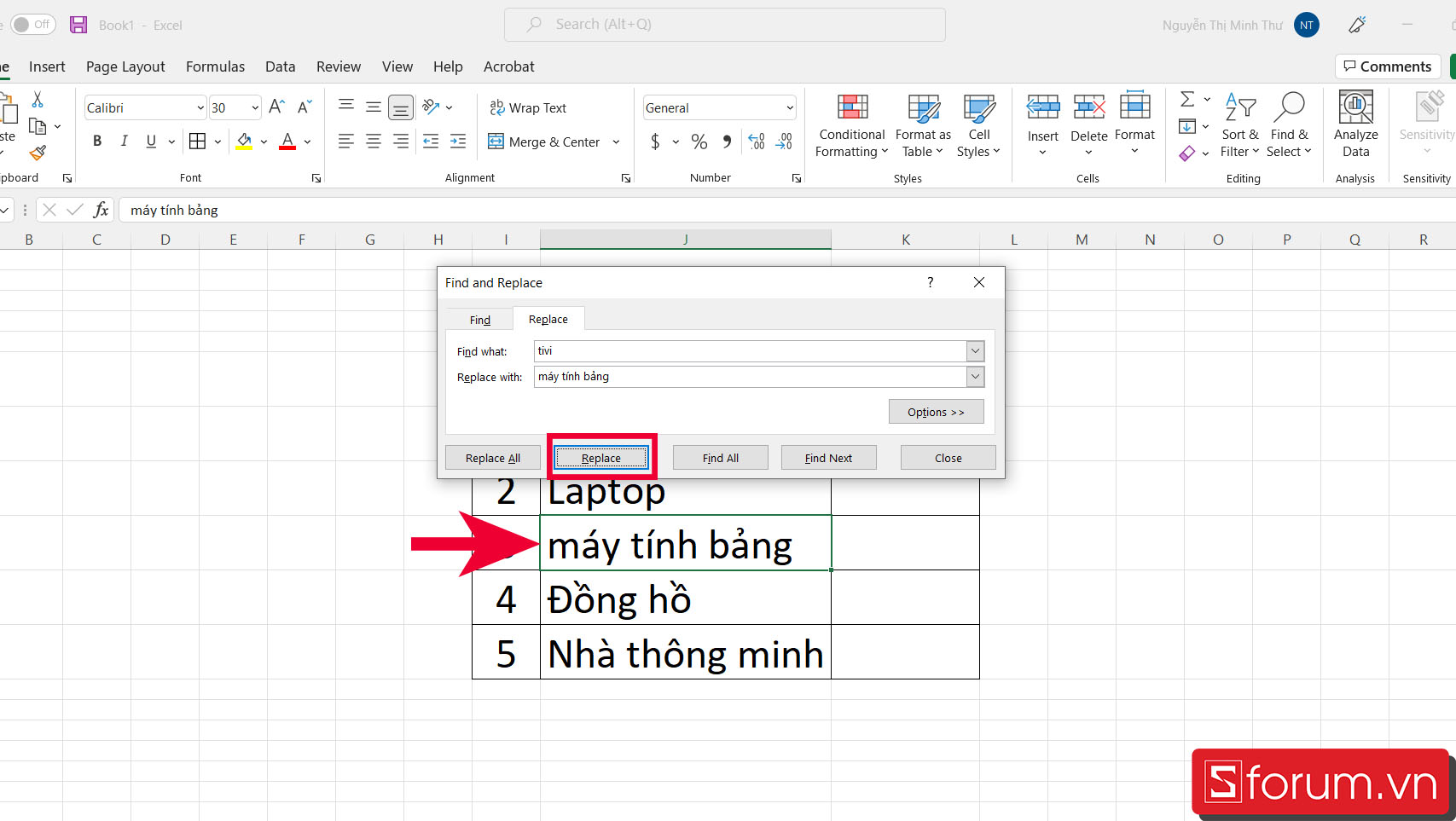1456x821 pixels.
Task: Toggle the AutoSave switch
Action: 32,25
